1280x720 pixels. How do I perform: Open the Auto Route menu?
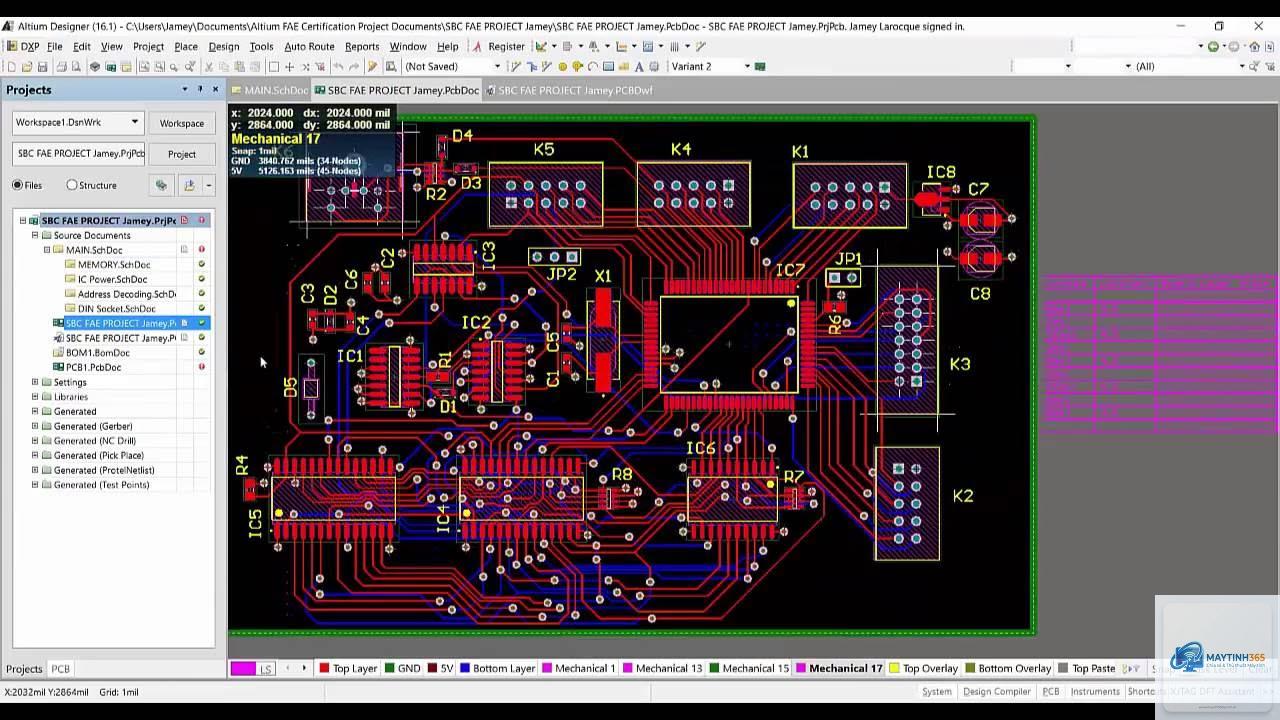[x=309, y=46]
